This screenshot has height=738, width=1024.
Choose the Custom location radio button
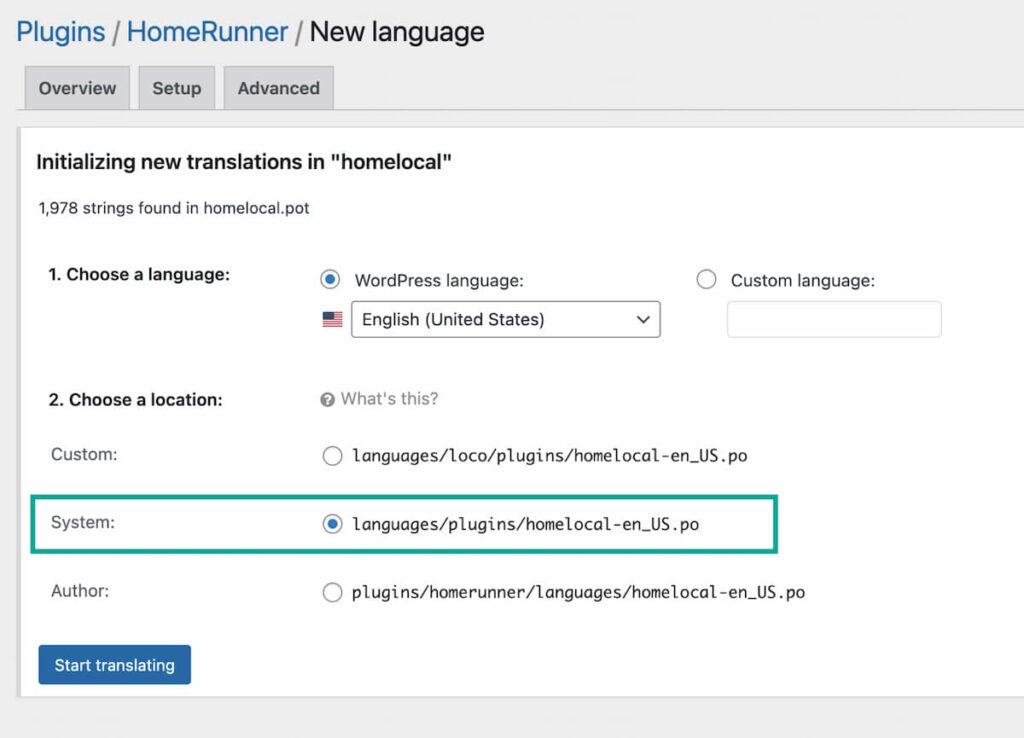[332, 456]
